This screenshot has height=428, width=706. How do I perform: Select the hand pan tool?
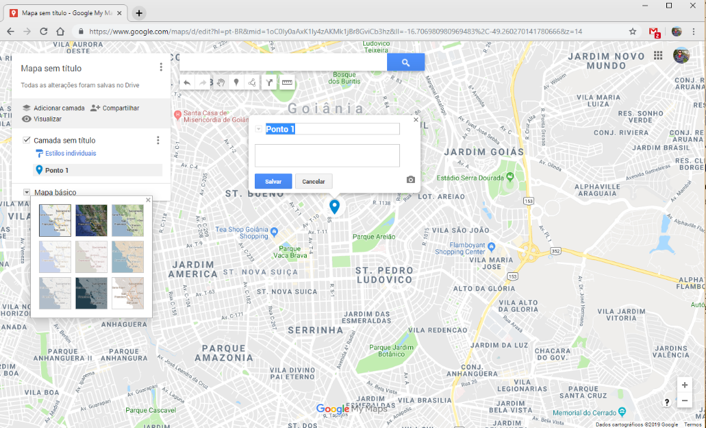(x=220, y=83)
